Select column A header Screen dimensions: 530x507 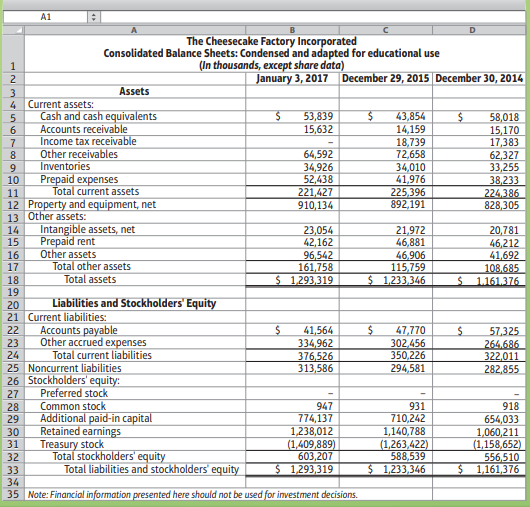click(x=135, y=30)
